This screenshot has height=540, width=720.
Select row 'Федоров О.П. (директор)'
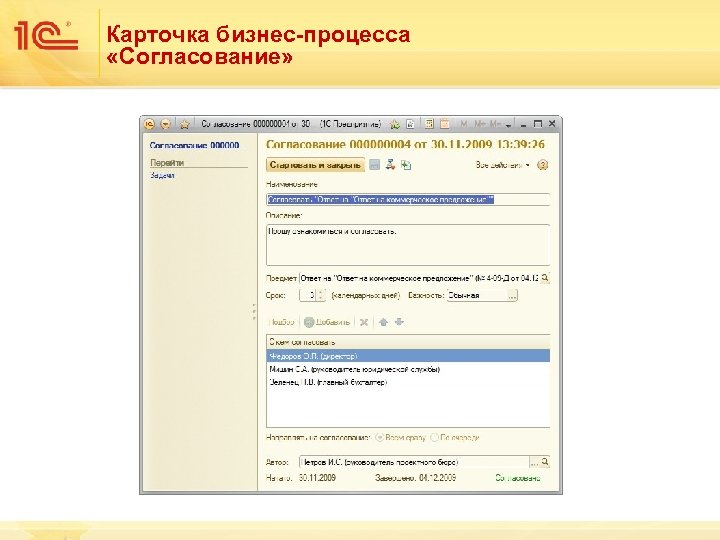click(408, 356)
